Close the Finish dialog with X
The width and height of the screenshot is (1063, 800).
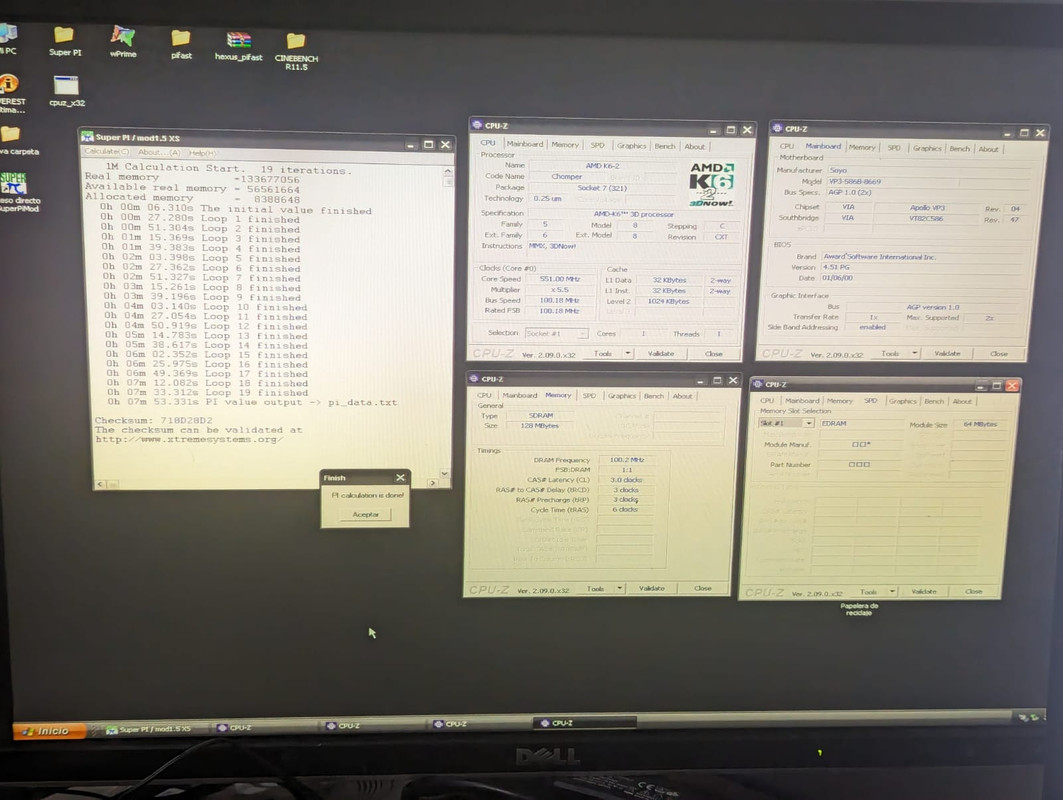click(401, 477)
